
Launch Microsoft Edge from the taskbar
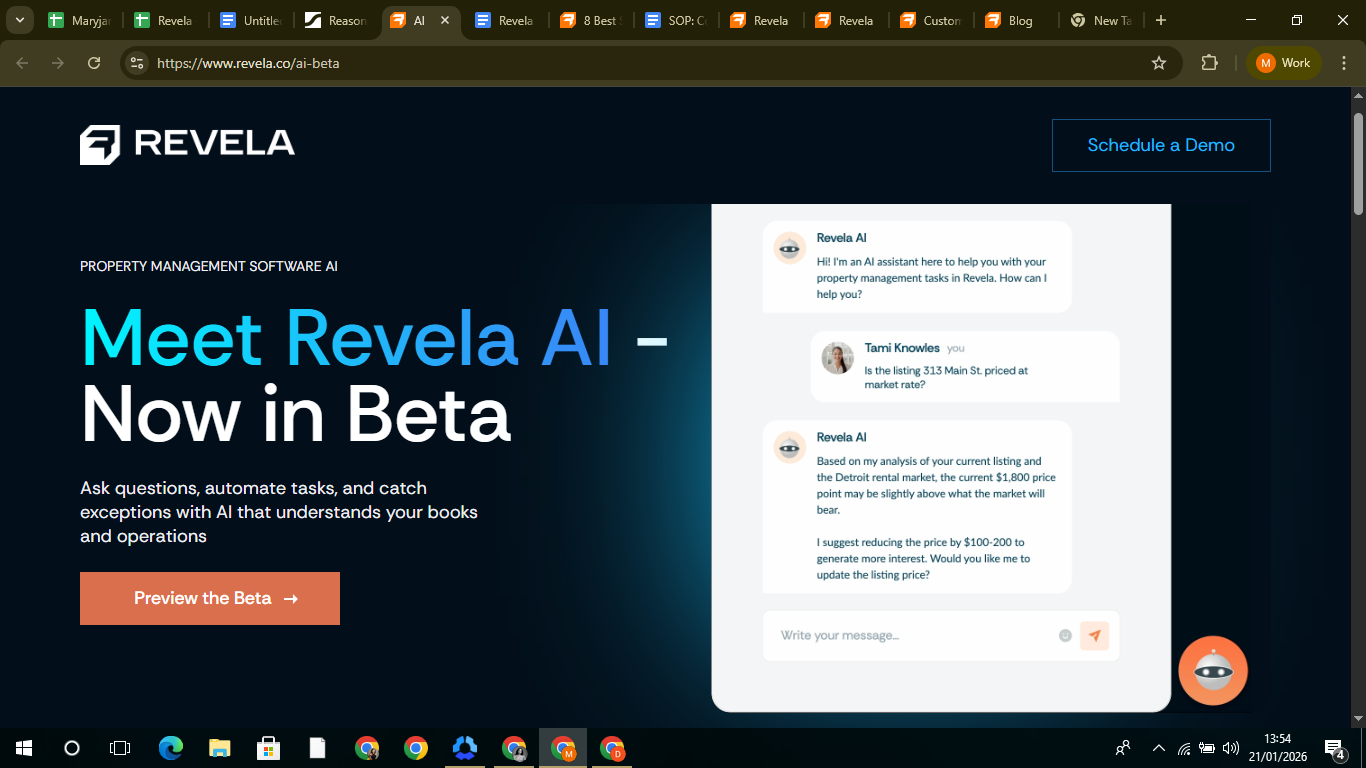pyautogui.click(x=171, y=748)
